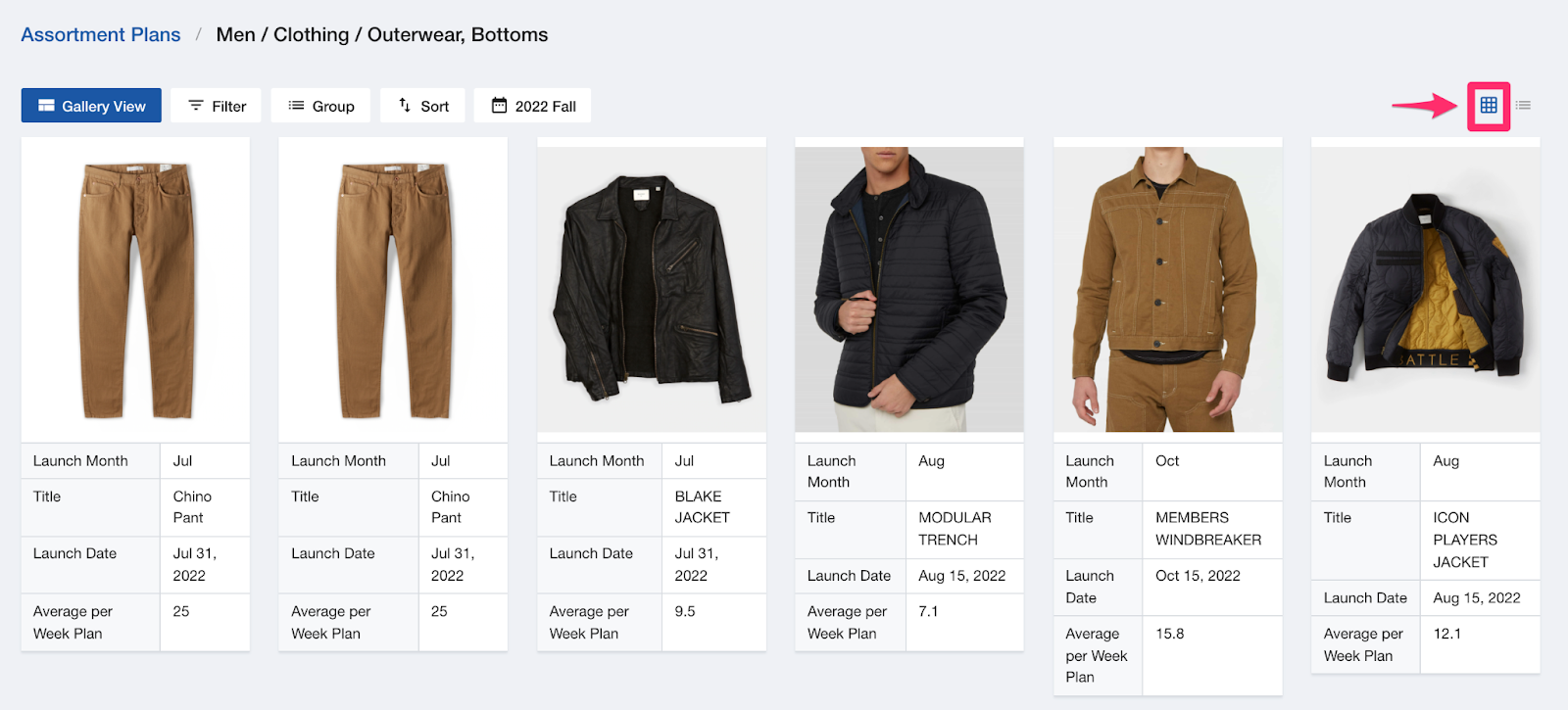Click the 12.1 average per week value
The height and width of the screenshot is (710, 1568).
coord(1446,634)
